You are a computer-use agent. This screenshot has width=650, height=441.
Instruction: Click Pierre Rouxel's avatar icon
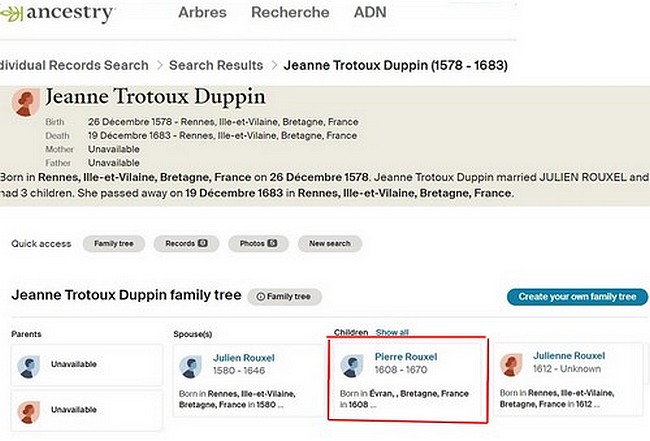click(352, 365)
